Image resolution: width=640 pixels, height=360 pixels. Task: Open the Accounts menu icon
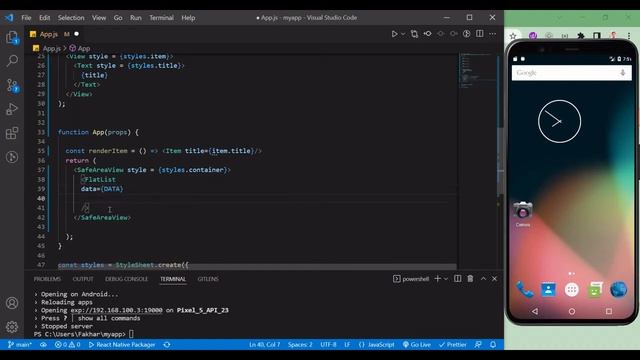pos(12,303)
